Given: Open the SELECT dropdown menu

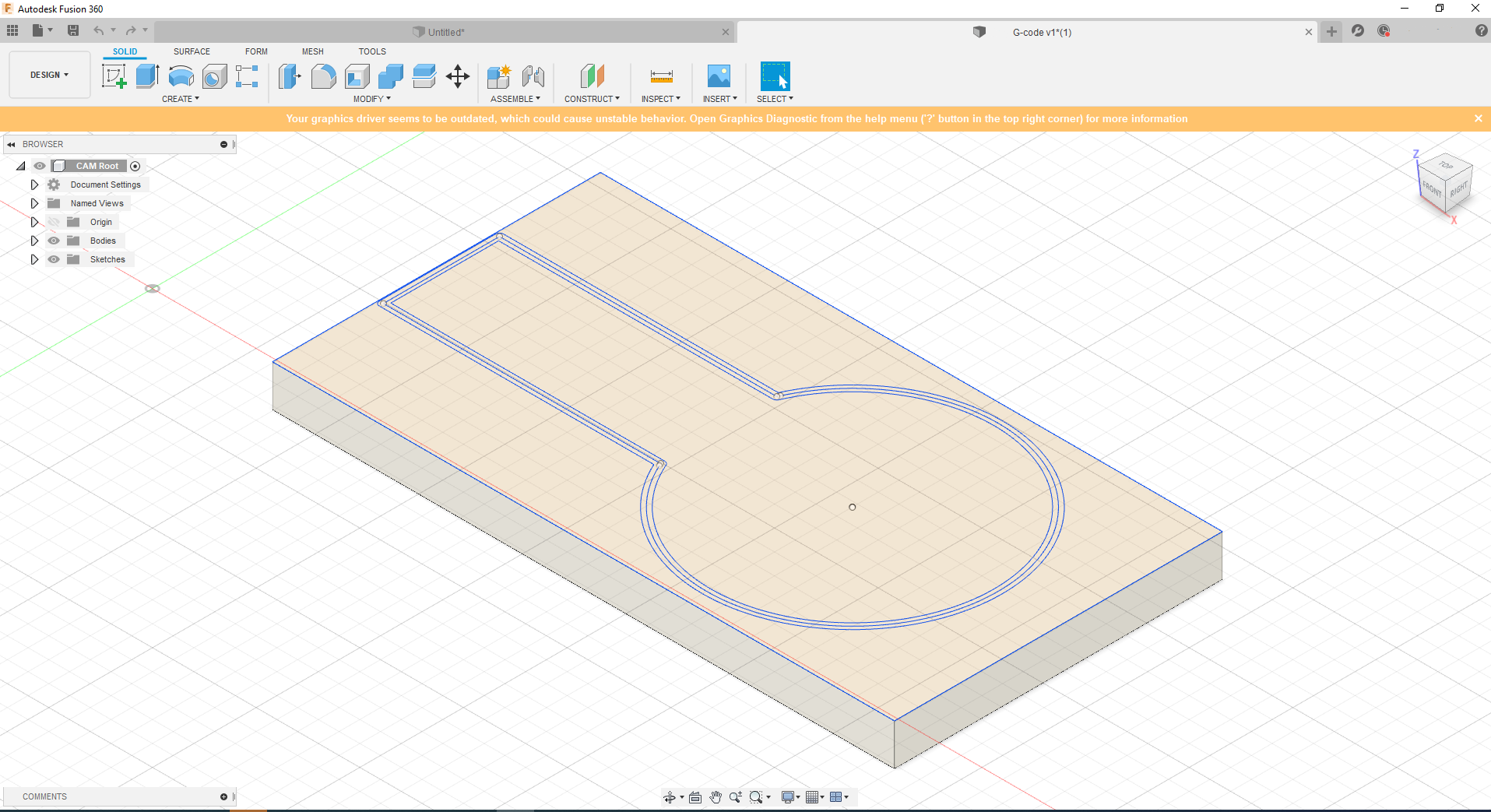Looking at the screenshot, I should click(775, 99).
